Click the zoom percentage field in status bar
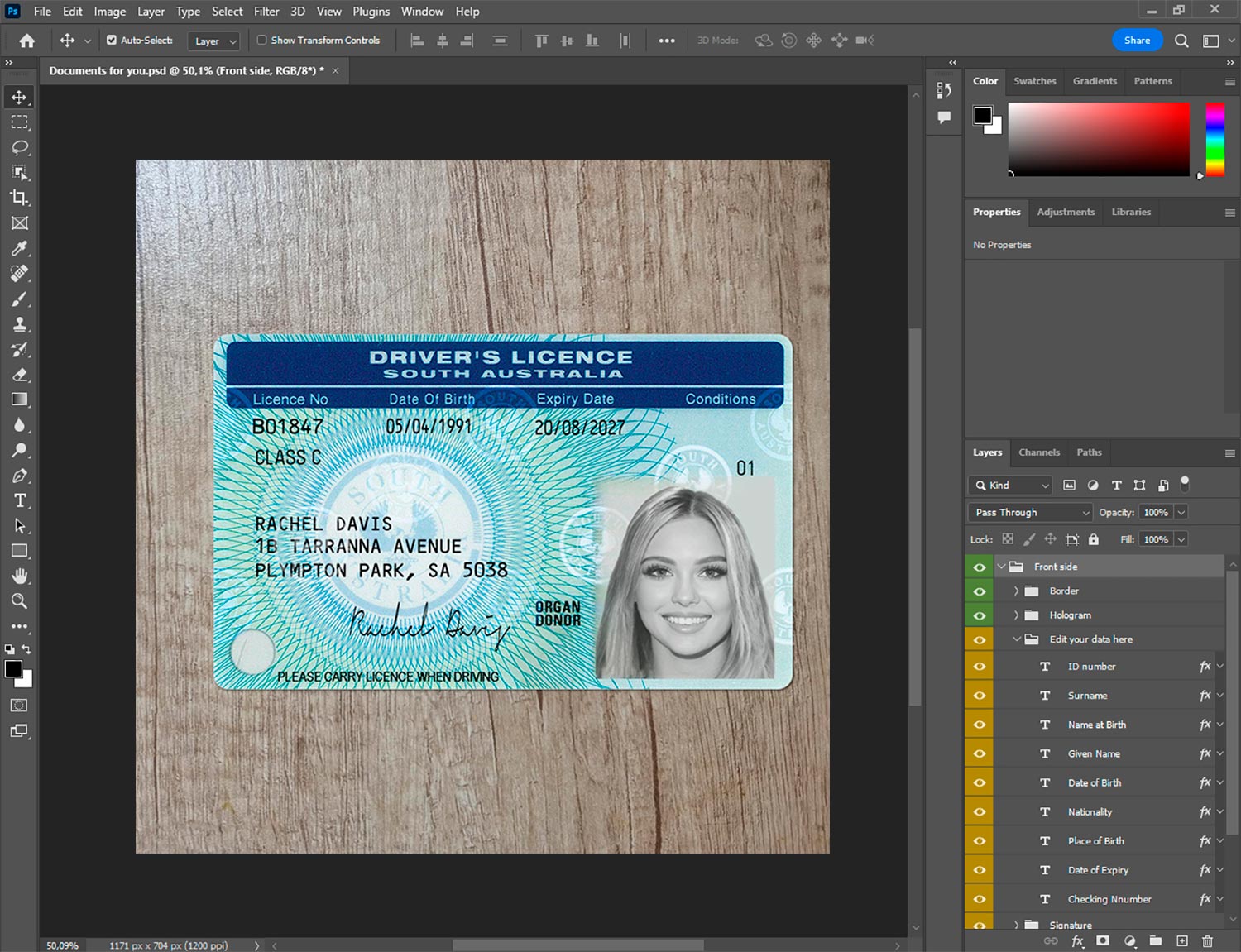1241x952 pixels. (63, 945)
